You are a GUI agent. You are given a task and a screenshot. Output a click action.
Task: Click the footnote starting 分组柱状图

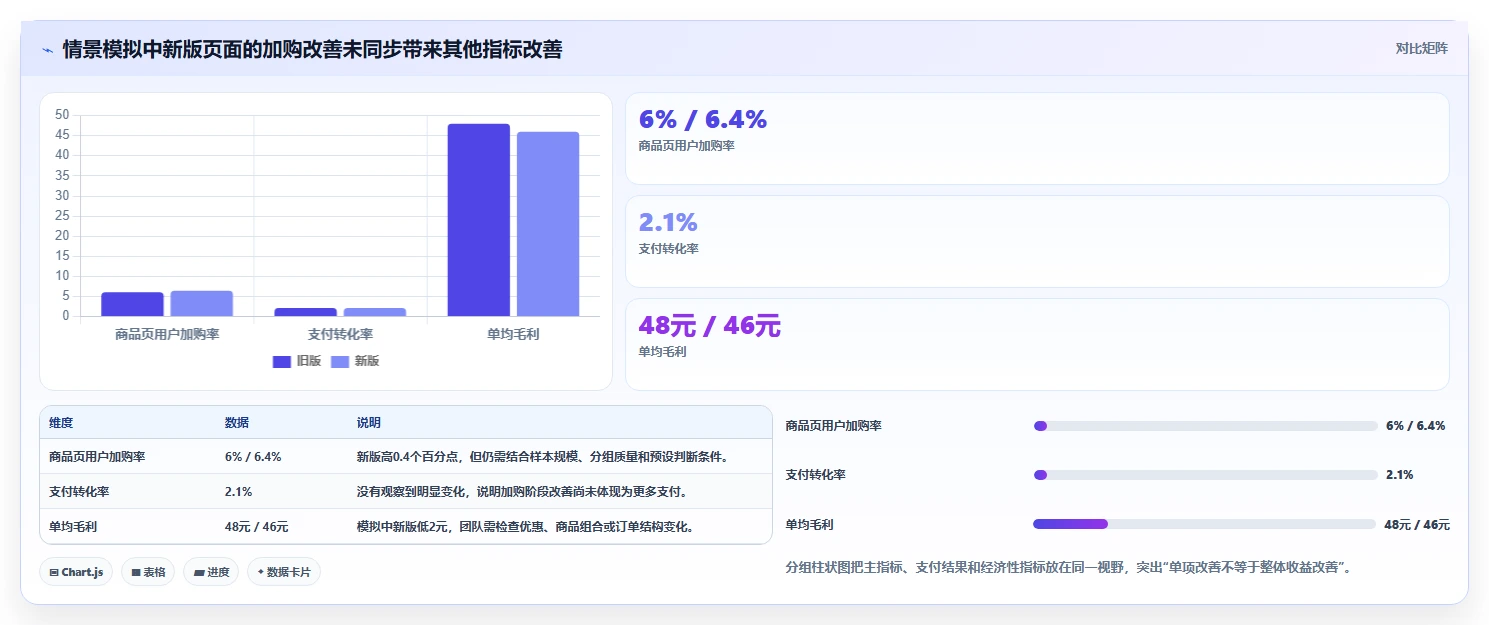pos(1069,567)
